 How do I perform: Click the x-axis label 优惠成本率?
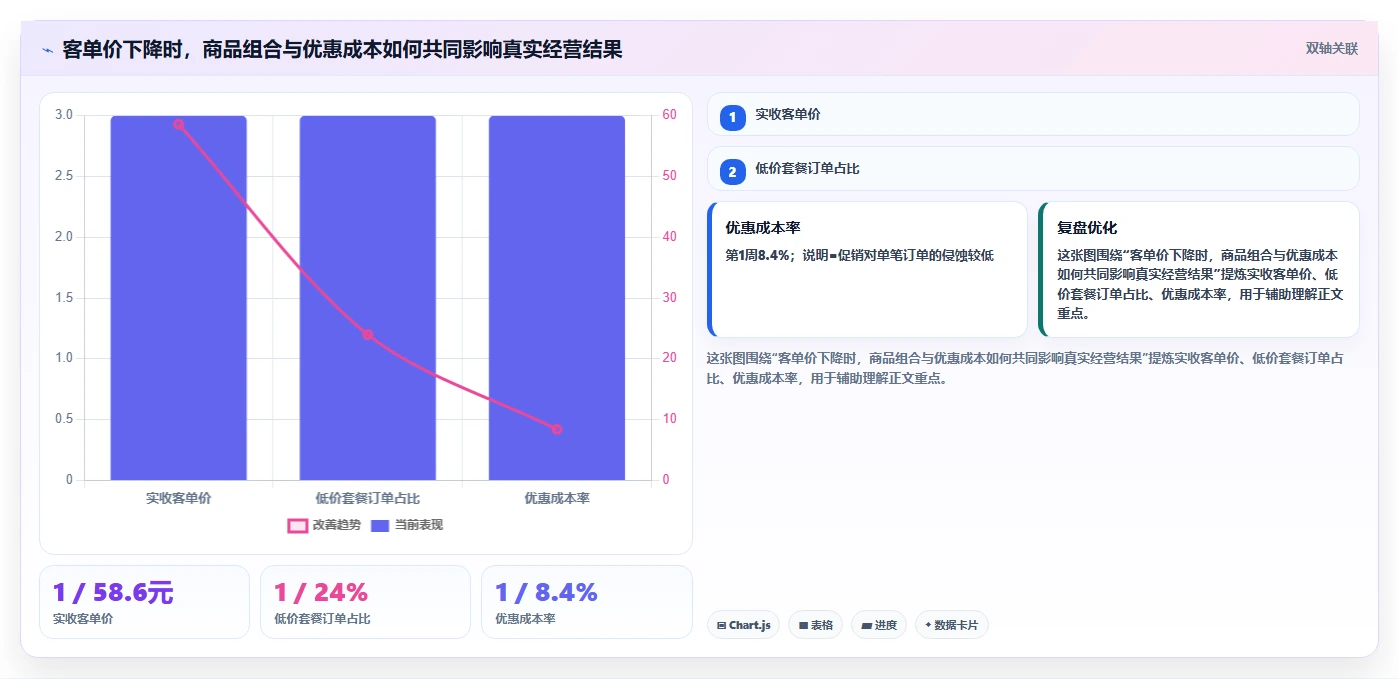556,498
